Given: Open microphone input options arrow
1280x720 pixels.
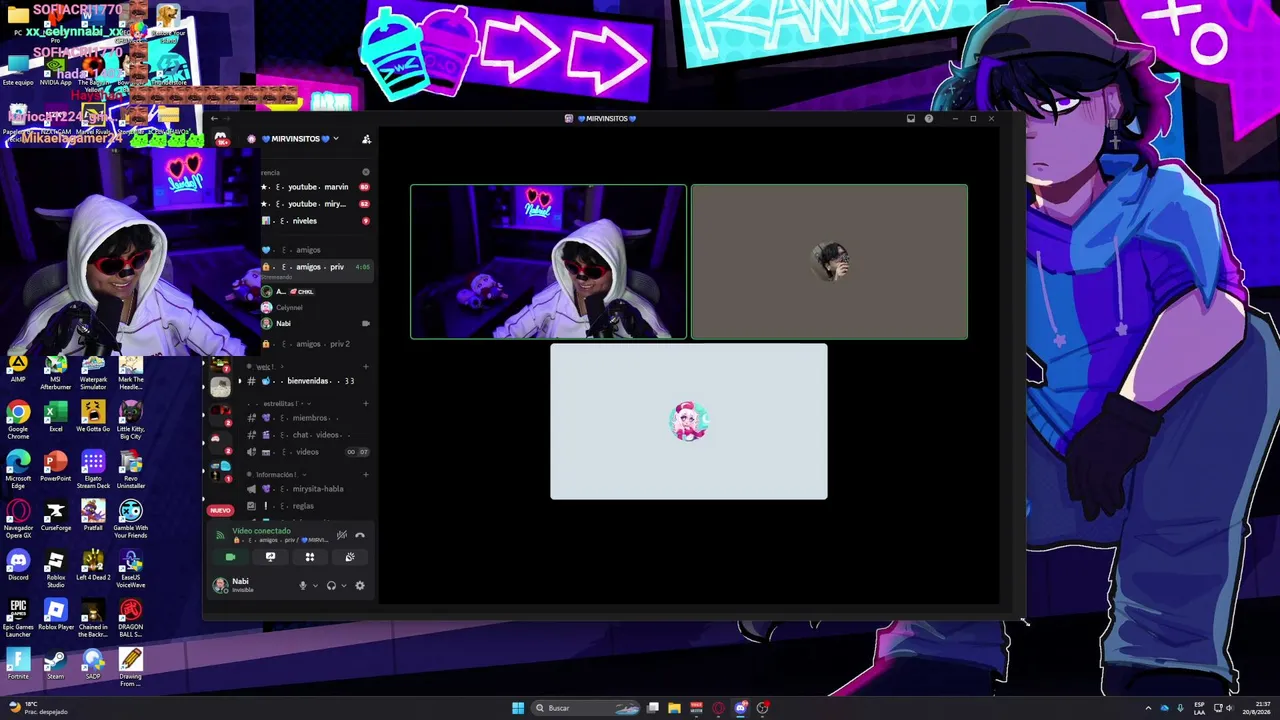Looking at the screenshot, I should [x=315, y=586].
